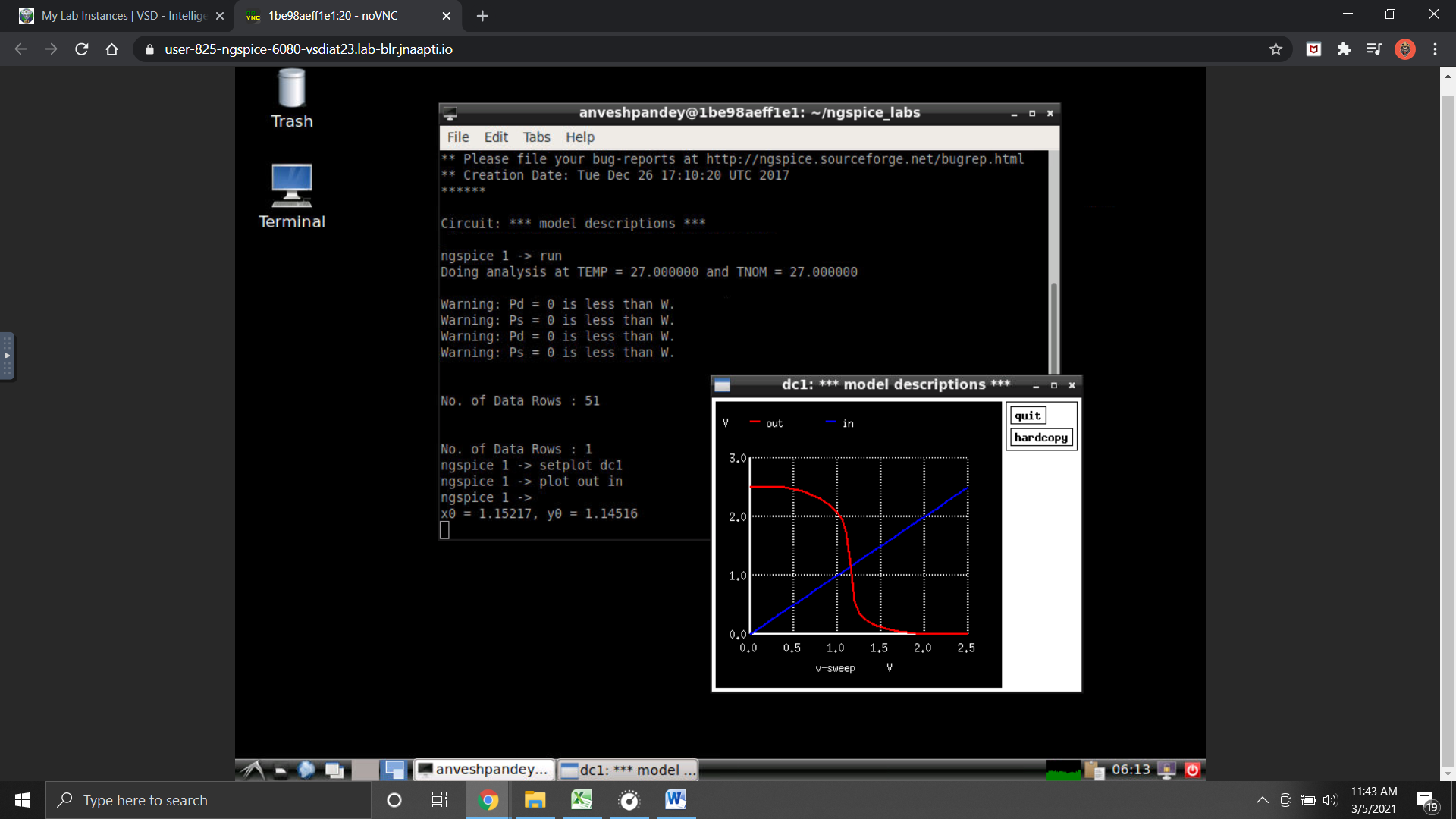This screenshot has width=1456, height=819.
Task: Open the Word taskbar icon
Action: 675,799
